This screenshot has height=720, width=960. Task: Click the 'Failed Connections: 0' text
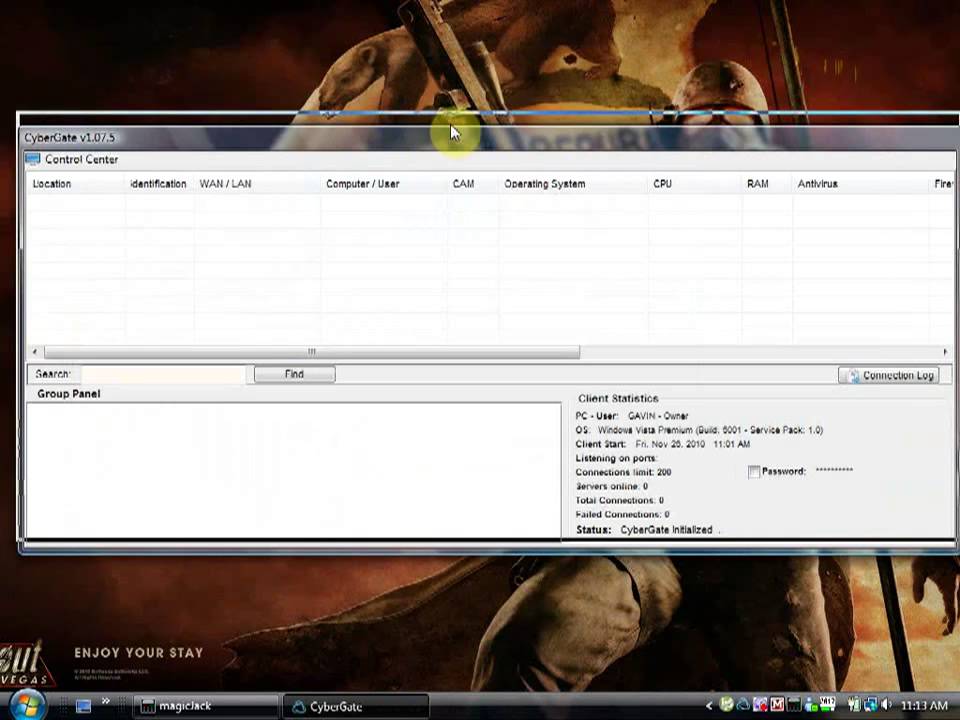(622, 514)
